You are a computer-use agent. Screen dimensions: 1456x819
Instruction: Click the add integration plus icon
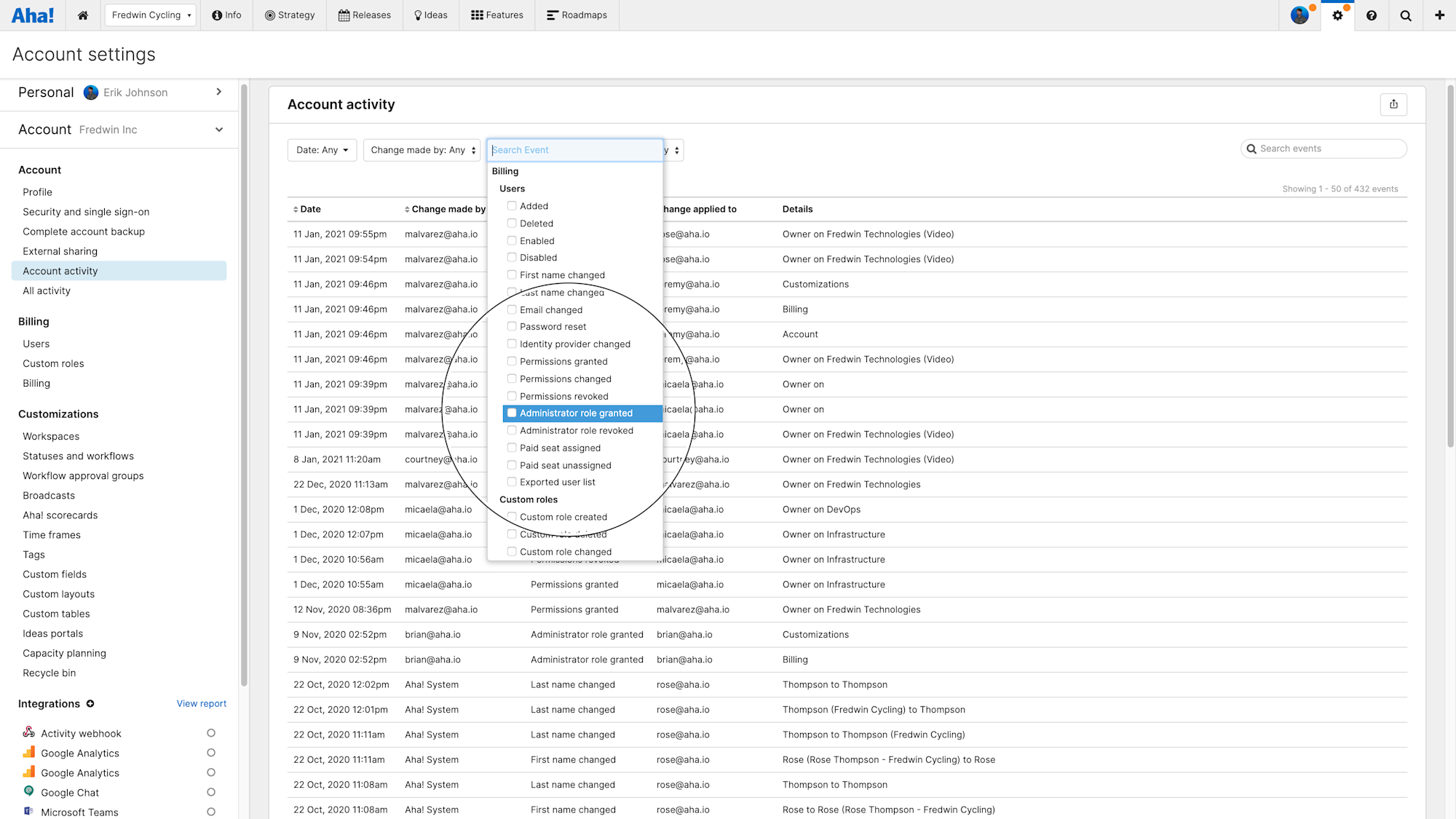point(90,704)
